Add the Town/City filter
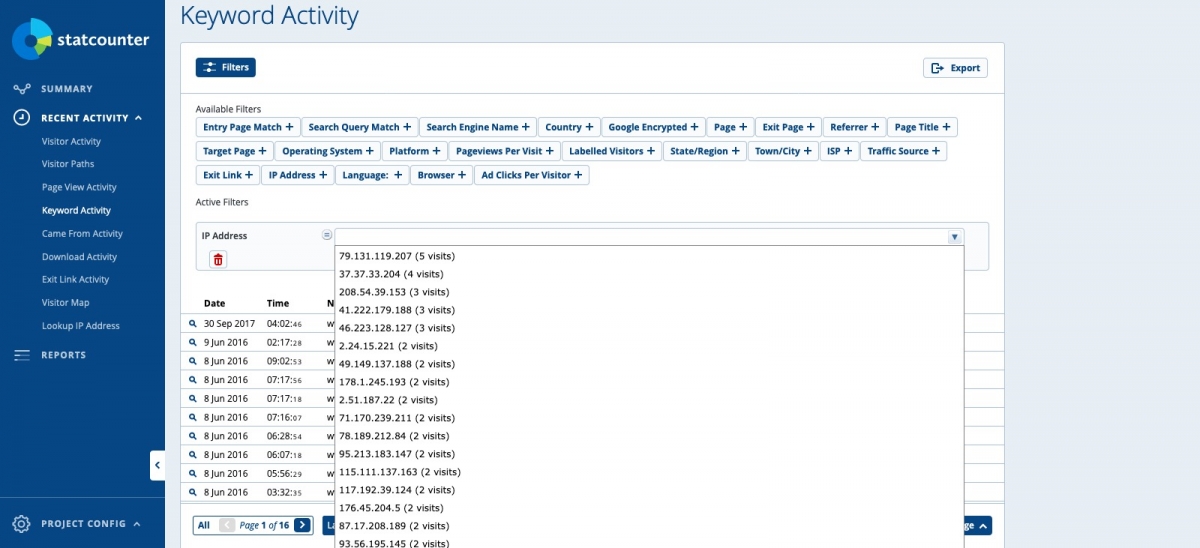Screen dimensions: 1200x548 [x=784, y=151]
